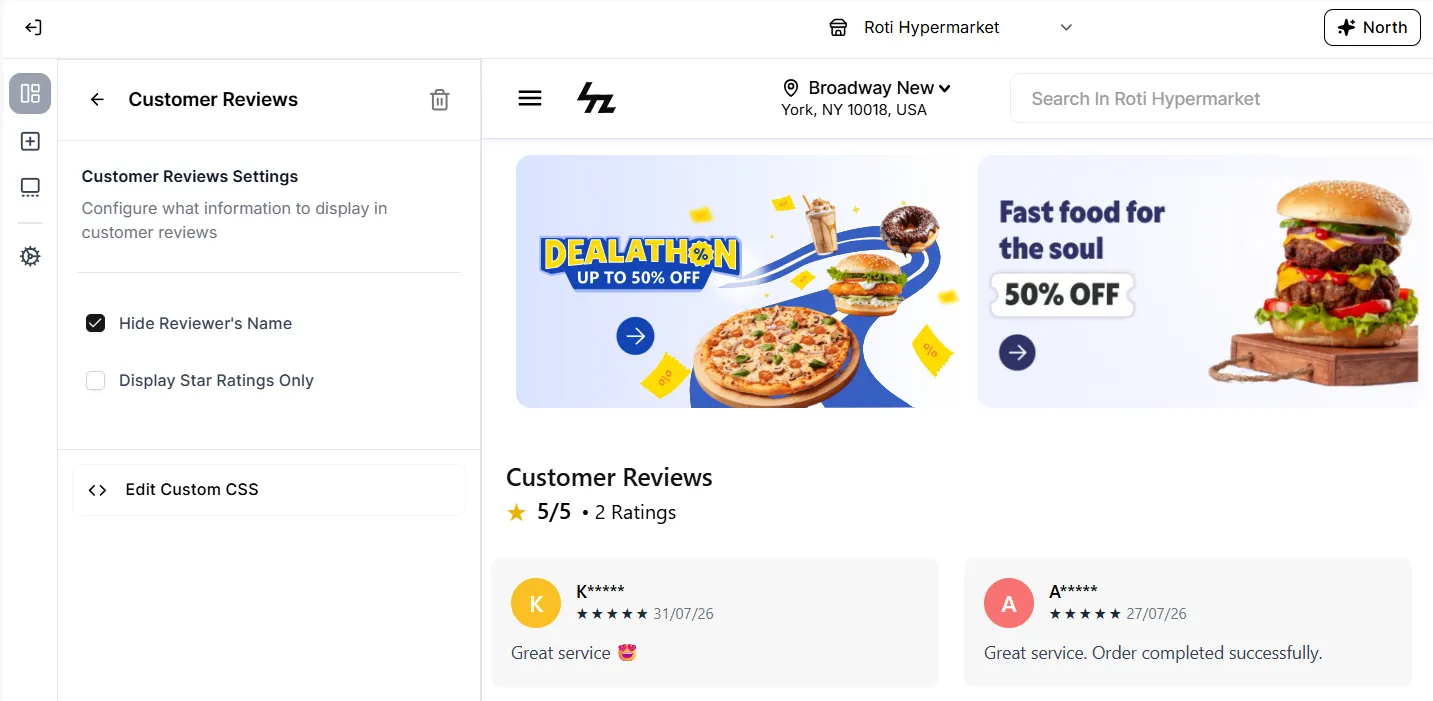Viewport: 1433px width, 701px height.
Task: Click the exit icon in top-left corner
Action: (33, 28)
